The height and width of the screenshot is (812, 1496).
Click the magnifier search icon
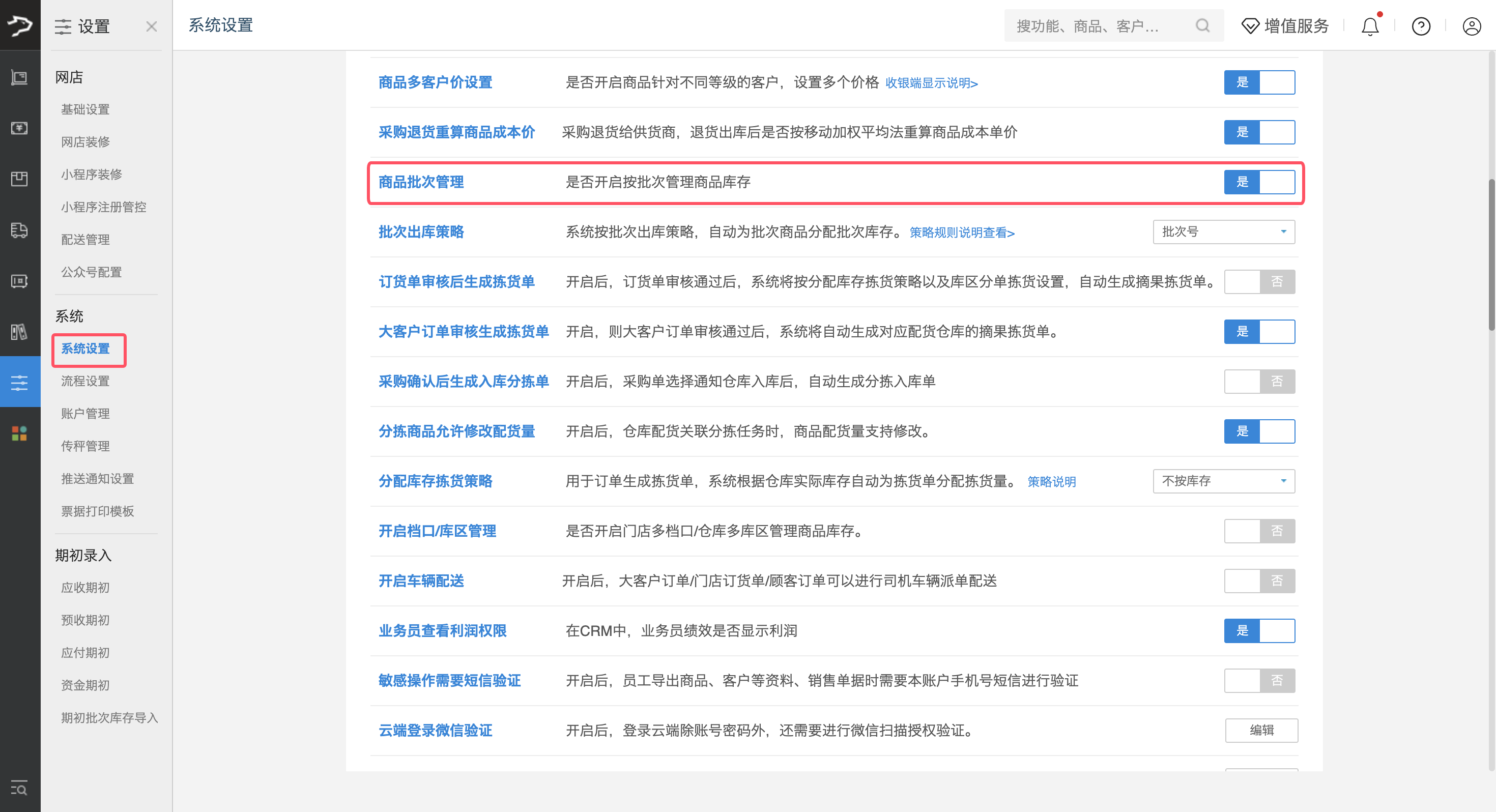click(x=1203, y=25)
